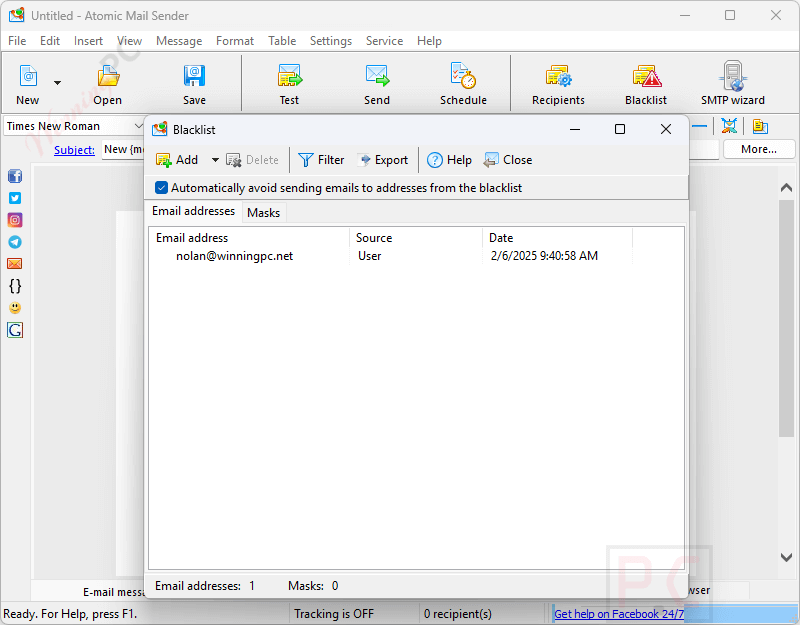The width and height of the screenshot is (800, 625).
Task: Open the Help menu in menu bar
Action: [429, 41]
